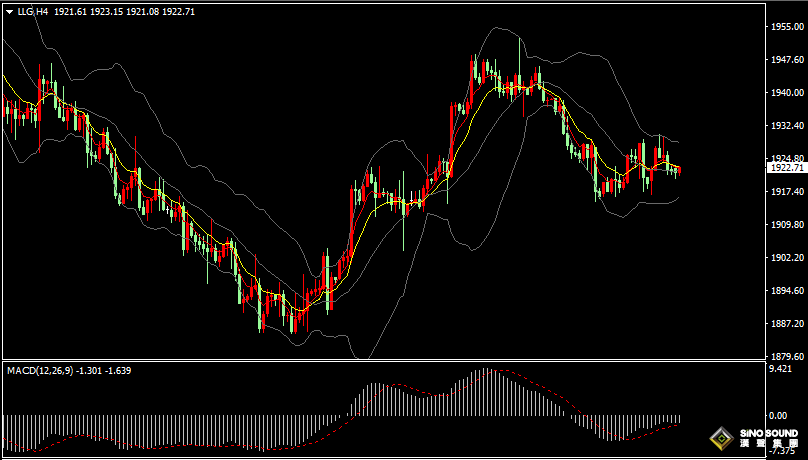Click the -7.375 MACD scale value

[780, 453]
